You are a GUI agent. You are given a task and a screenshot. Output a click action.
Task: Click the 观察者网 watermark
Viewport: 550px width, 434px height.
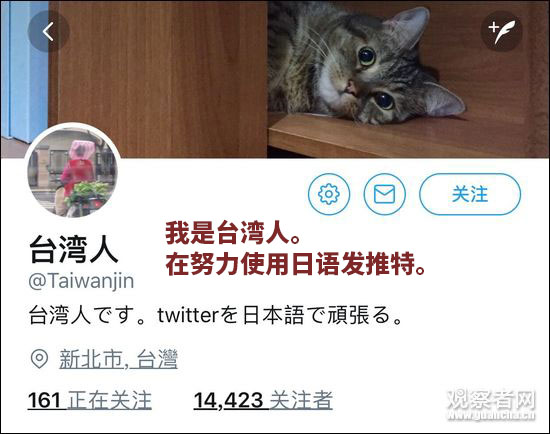click(x=491, y=405)
